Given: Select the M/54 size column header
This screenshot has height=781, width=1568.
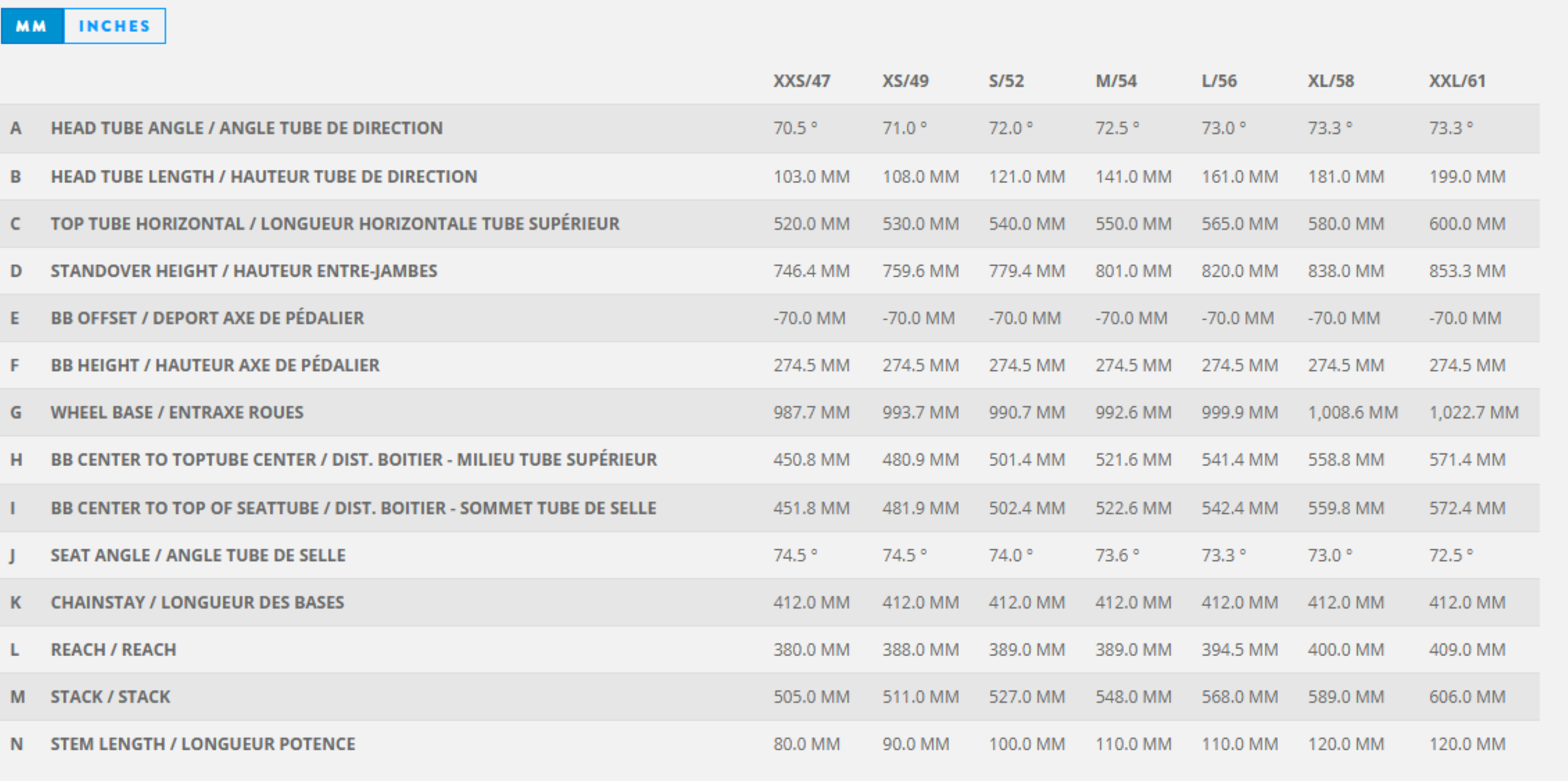Looking at the screenshot, I should coord(1116,81).
